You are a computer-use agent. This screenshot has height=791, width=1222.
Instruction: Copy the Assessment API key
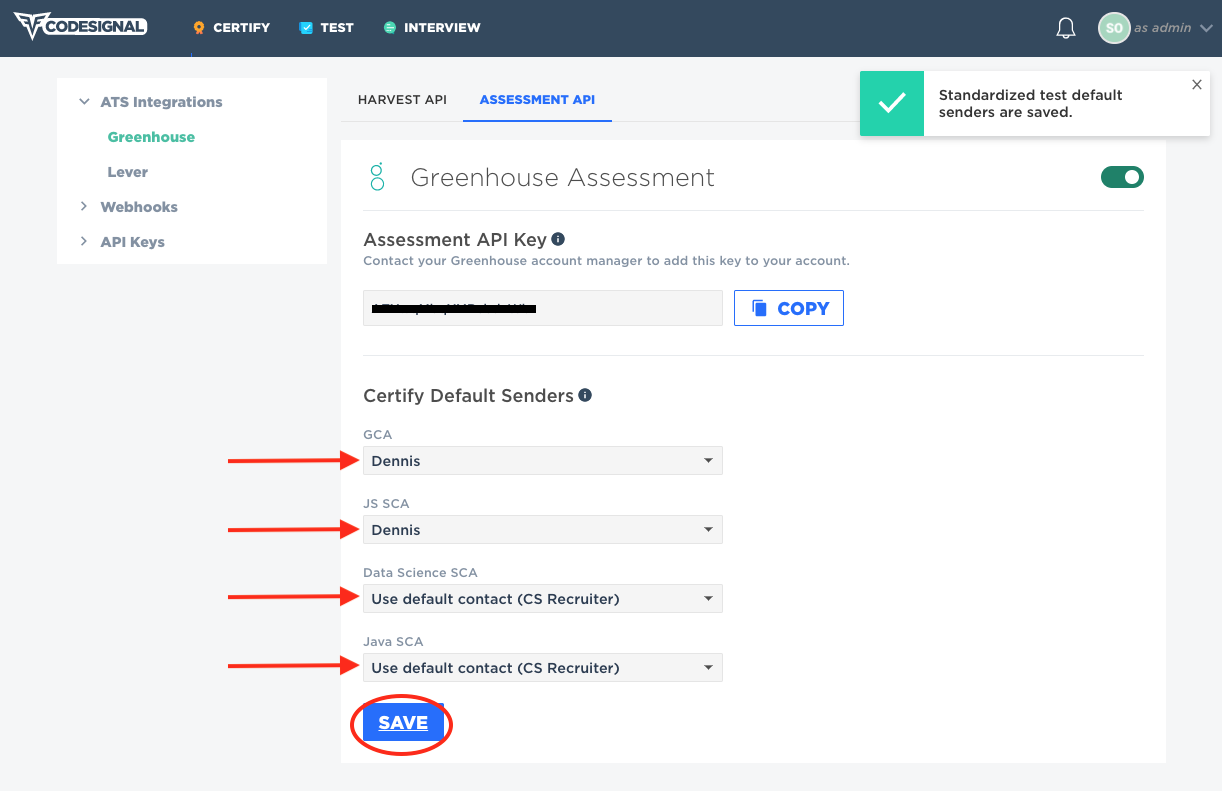(x=789, y=308)
